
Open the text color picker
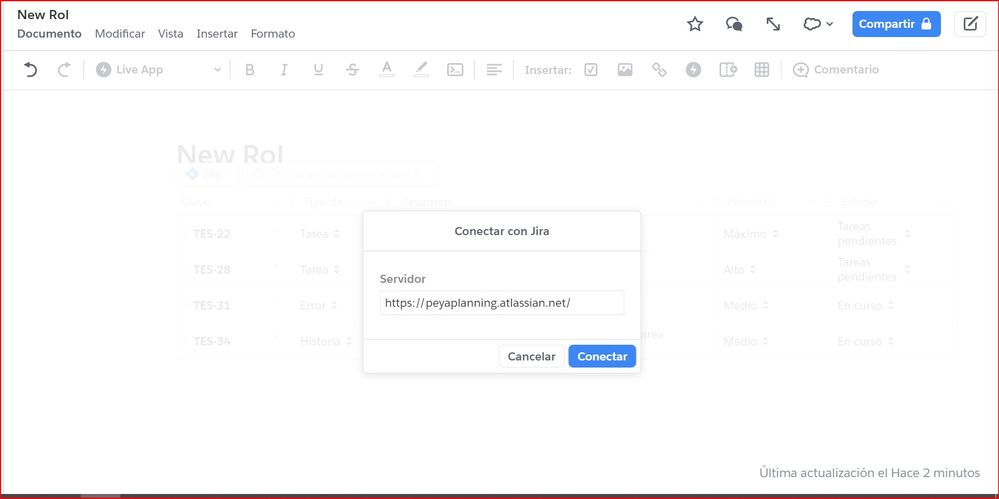[x=387, y=69]
